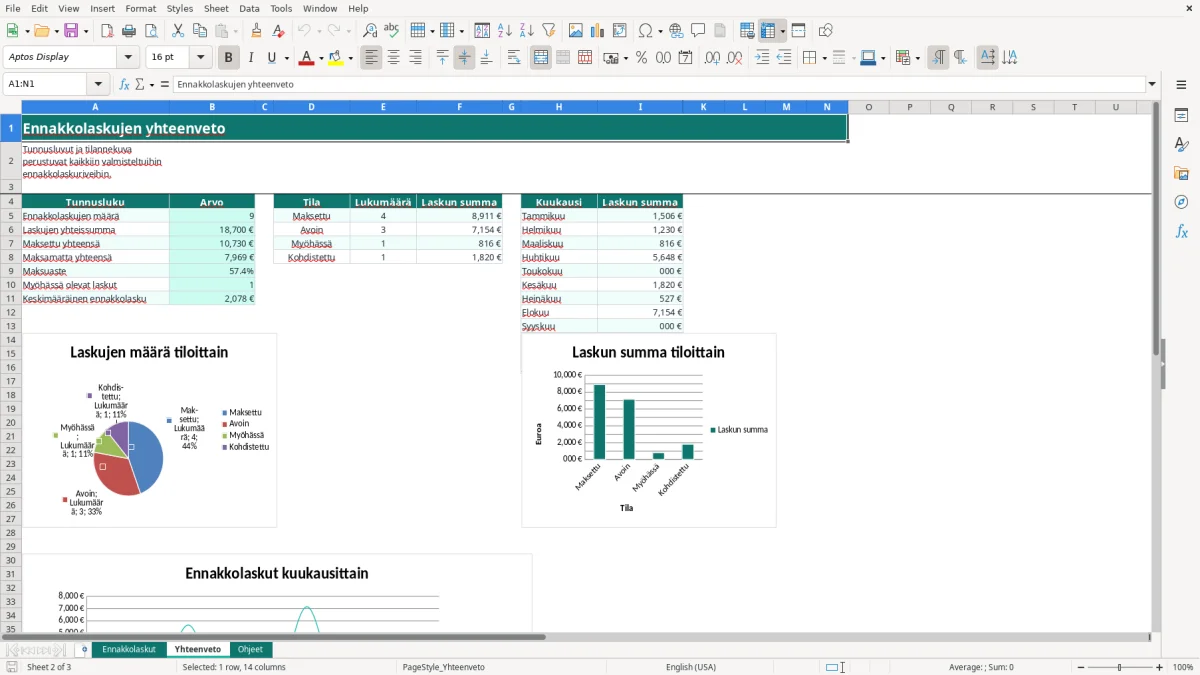Open the Data menu
The image size is (1200, 675).
[x=249, y=8]
